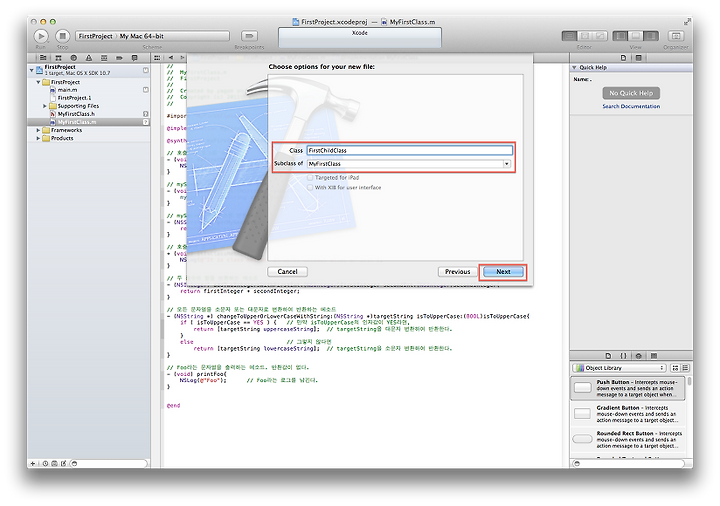Show the Symbol navigator
Screen dimensions: 720x506
[x=58, y=58]
